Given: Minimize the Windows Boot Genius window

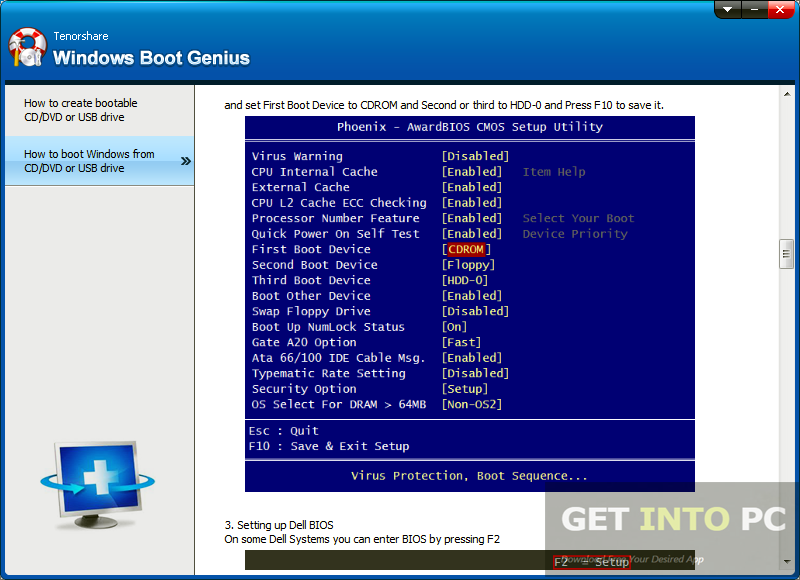Looking at the screenshot, I should point(755,10).
